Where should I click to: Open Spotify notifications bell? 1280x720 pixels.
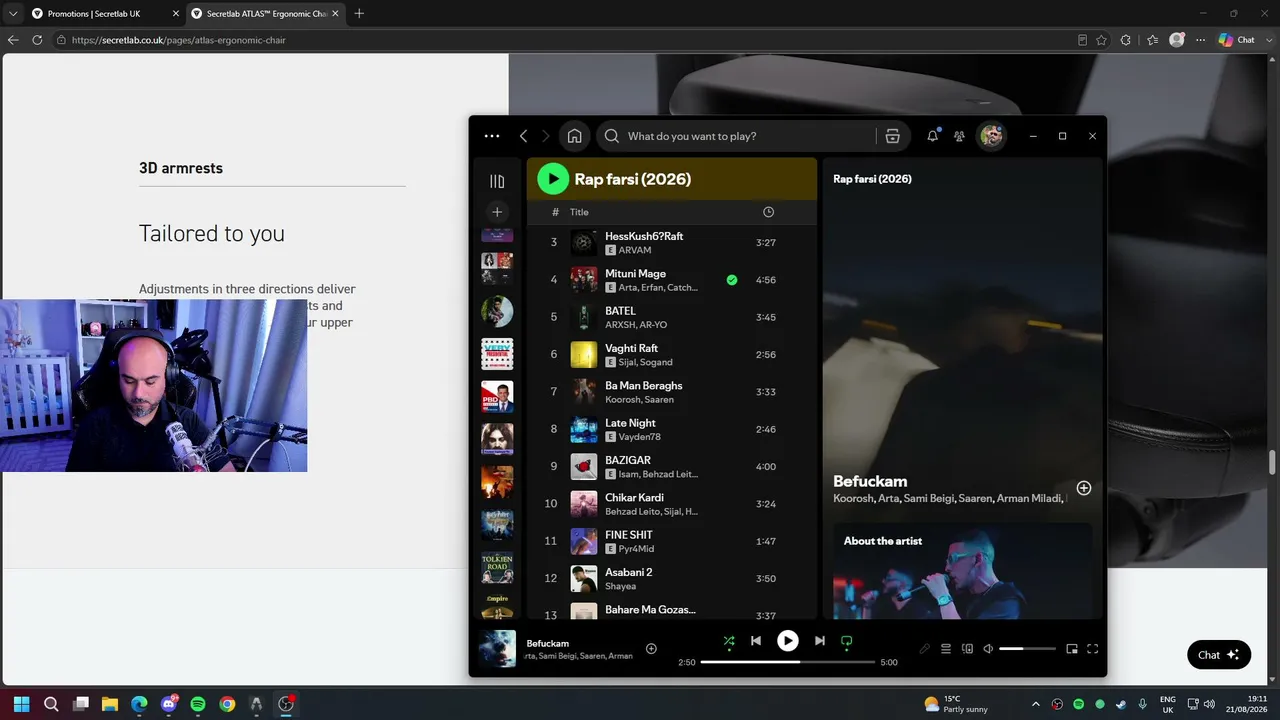click(x=932, y=136)
